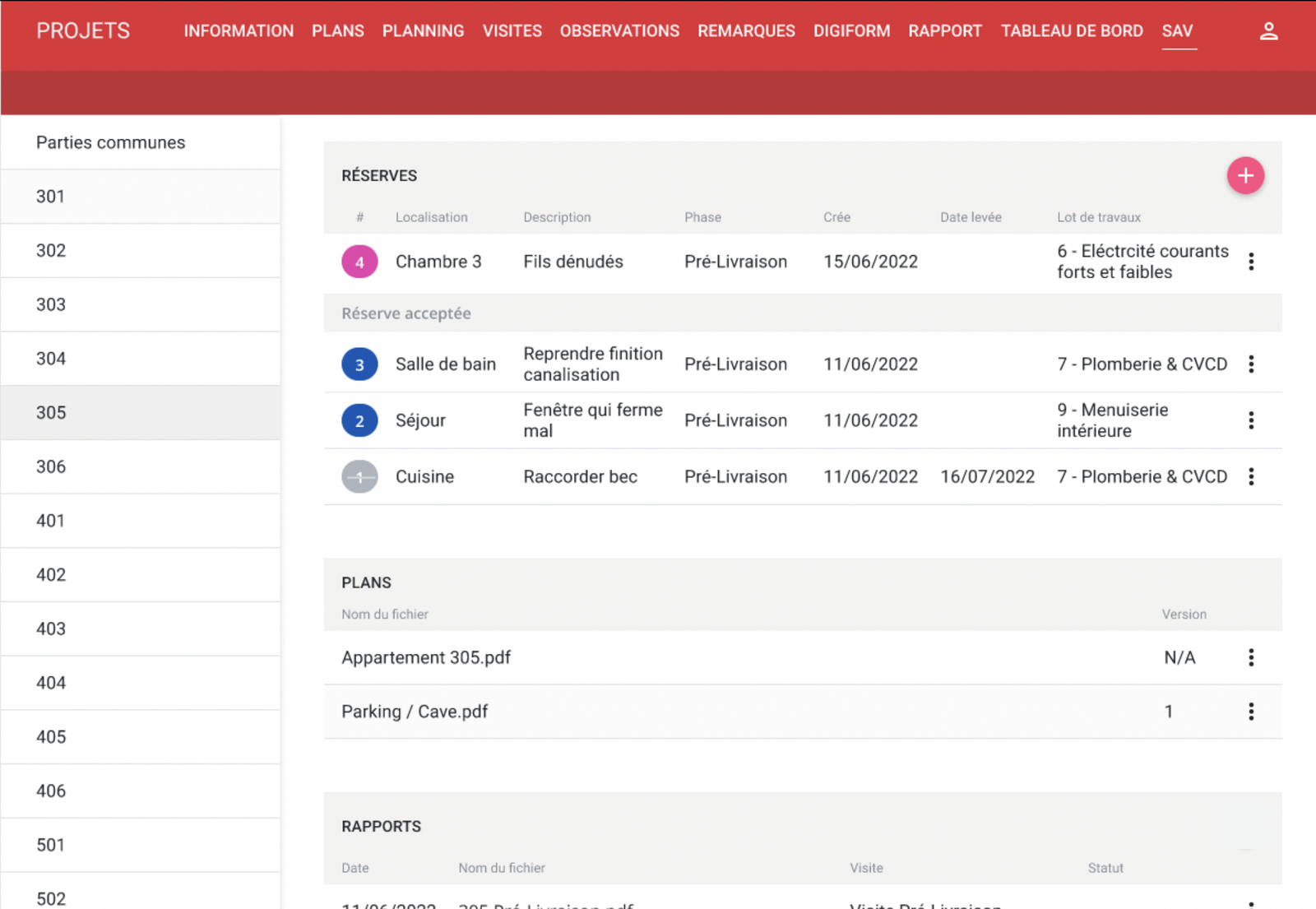This screenshot has width=1316, height=909.
Task: Select apartment 405 in the sidebar
Action: (141, 737)
